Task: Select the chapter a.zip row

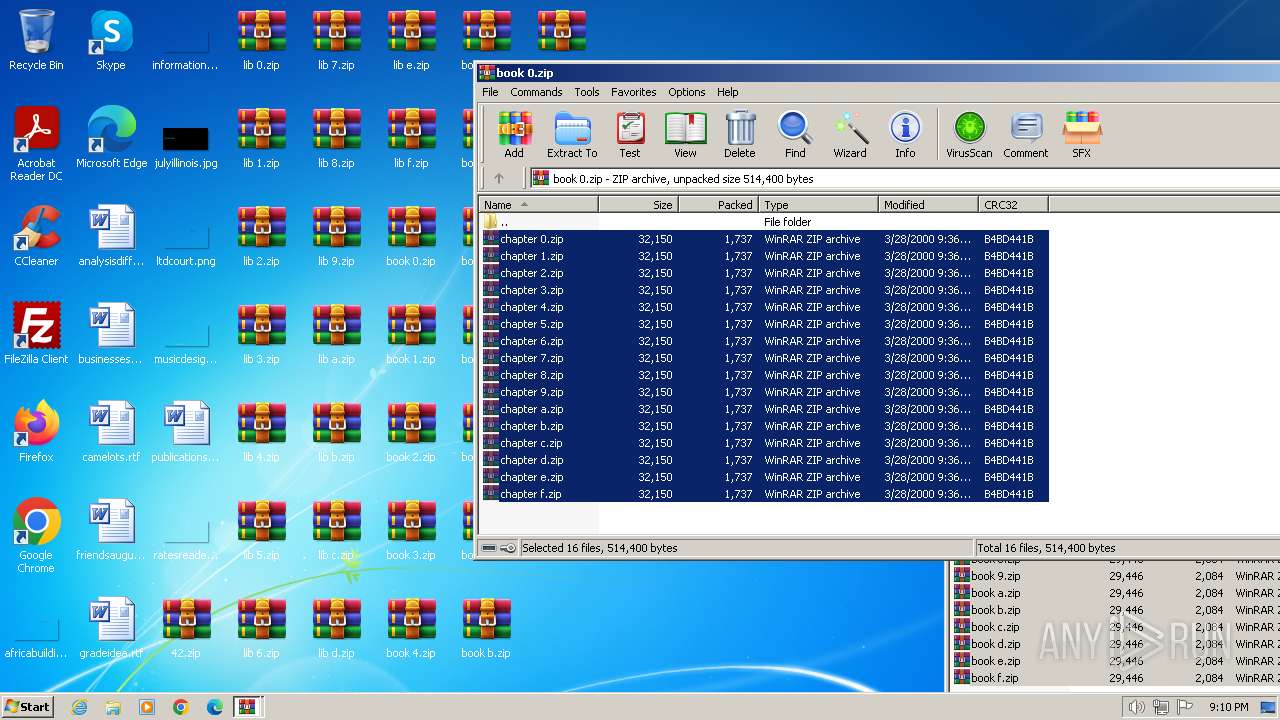Action: click(765, 409)
